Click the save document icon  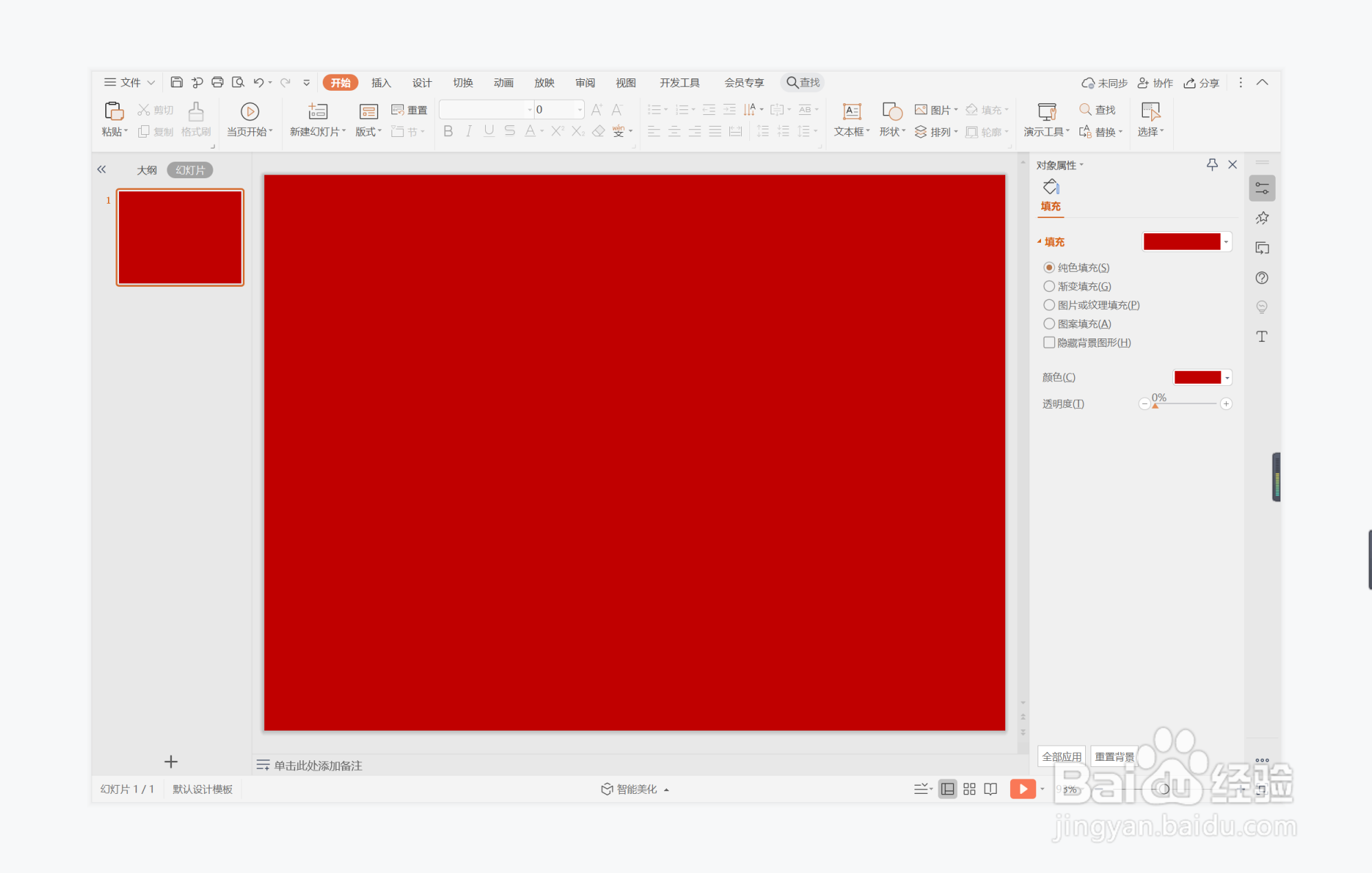click(176, 83)
